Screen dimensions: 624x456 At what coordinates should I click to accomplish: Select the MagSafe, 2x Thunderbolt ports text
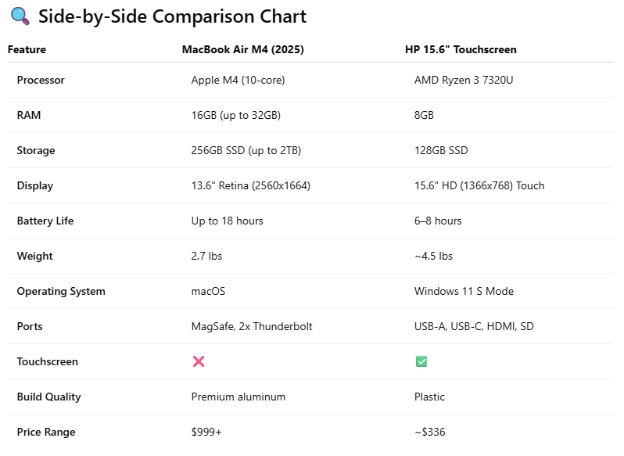pos(252,326)
